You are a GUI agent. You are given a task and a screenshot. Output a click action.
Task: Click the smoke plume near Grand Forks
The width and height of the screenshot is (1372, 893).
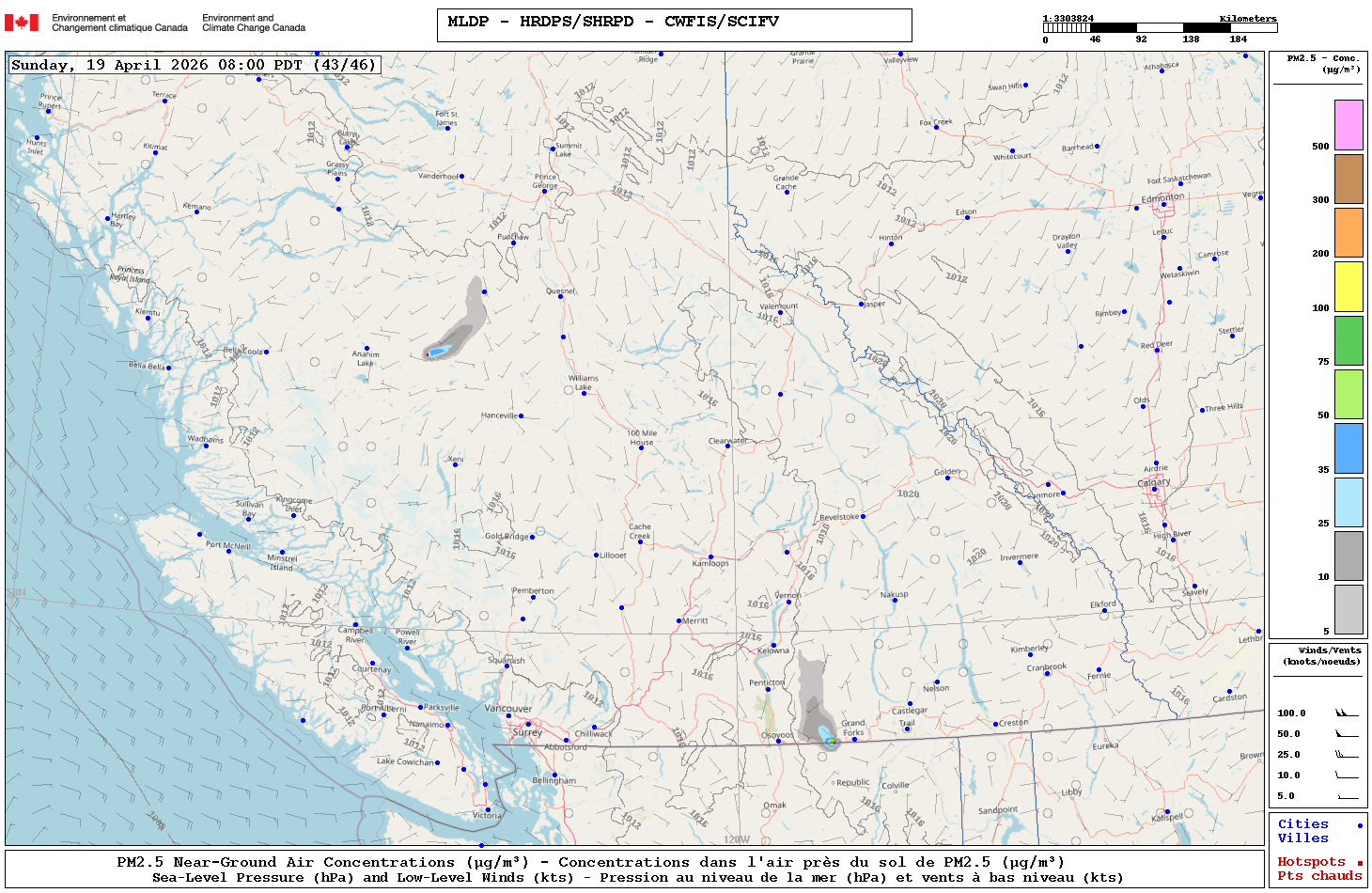pos(814,700)
